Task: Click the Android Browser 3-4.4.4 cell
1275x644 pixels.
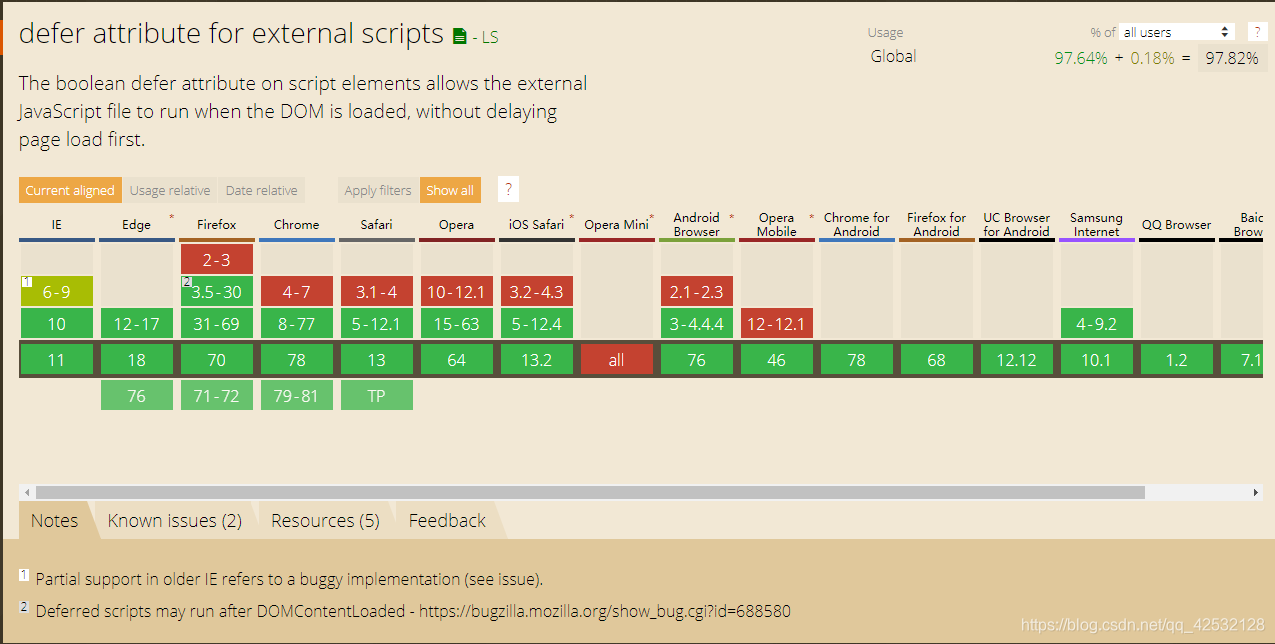Action: (x=697, y=323)
